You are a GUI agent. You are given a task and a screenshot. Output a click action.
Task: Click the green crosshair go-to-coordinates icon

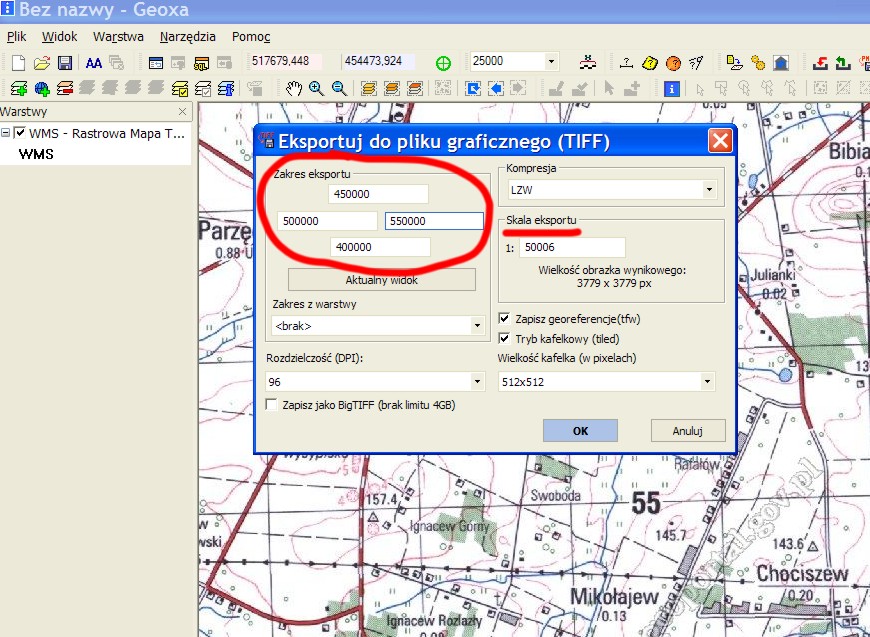click(444, 62)
